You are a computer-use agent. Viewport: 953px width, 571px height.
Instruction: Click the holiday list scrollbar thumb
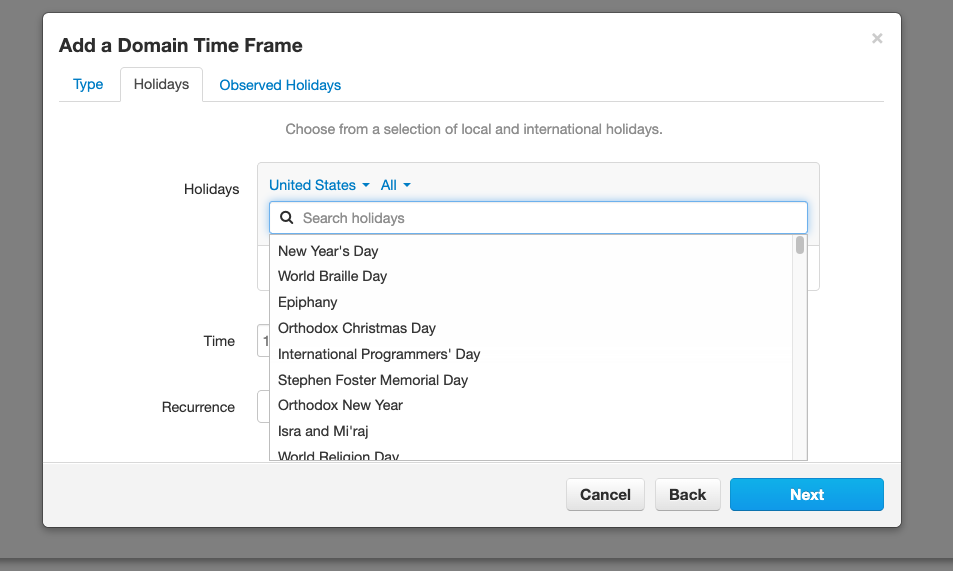(x=800, y=245)
